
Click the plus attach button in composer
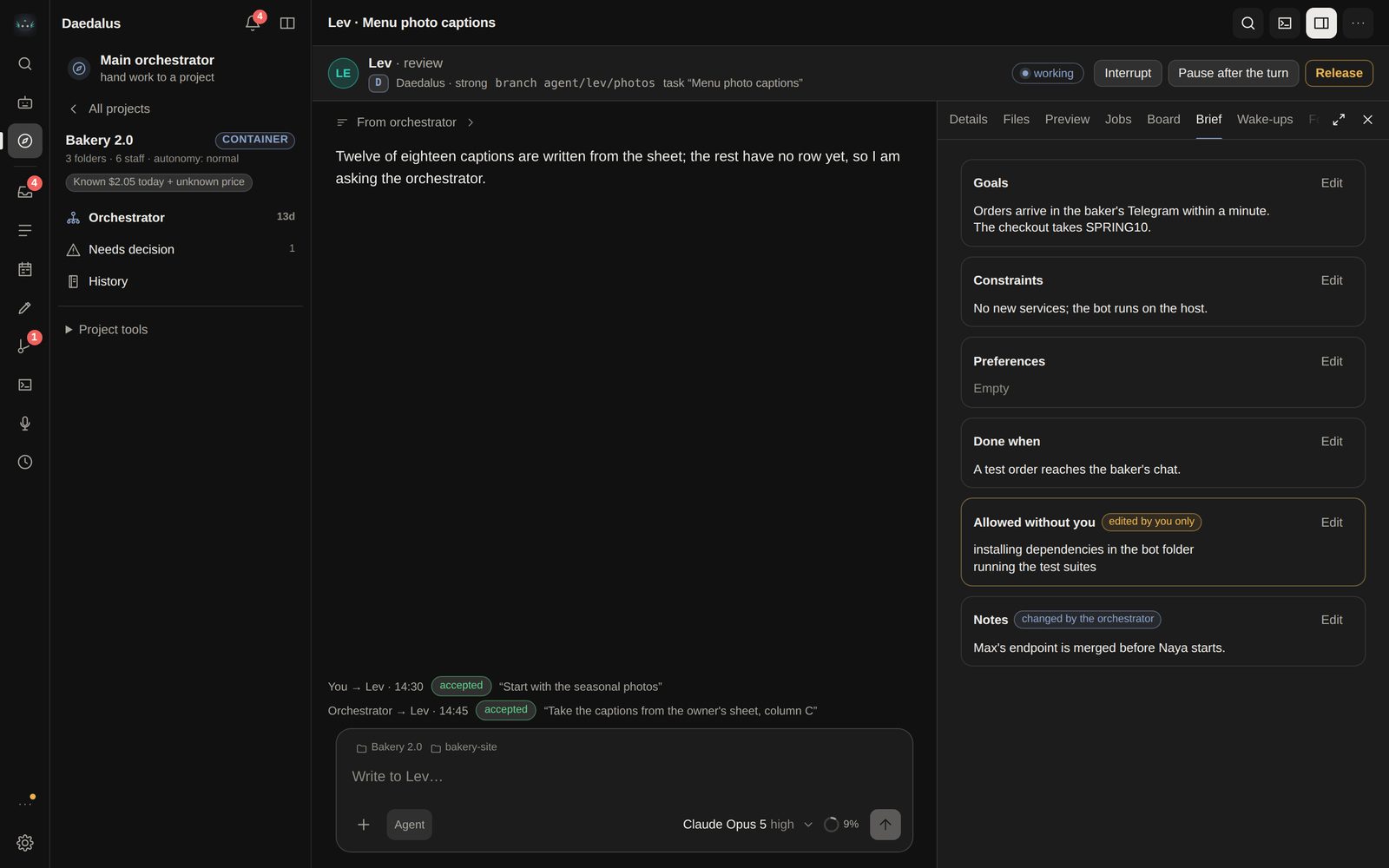click(x=364, y=825)
